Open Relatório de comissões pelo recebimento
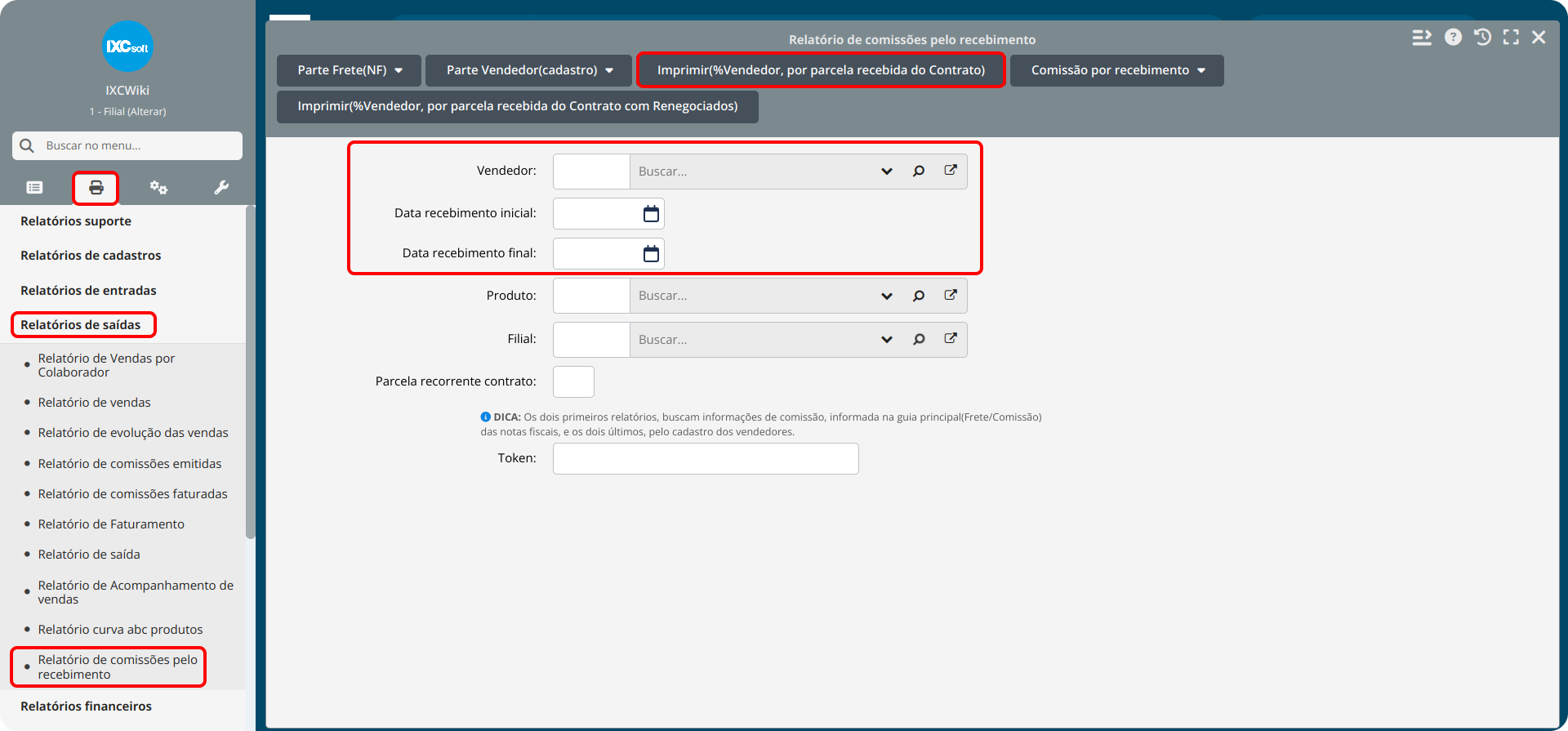Screen dimensions: 1568x731 [x=118, y=667]
